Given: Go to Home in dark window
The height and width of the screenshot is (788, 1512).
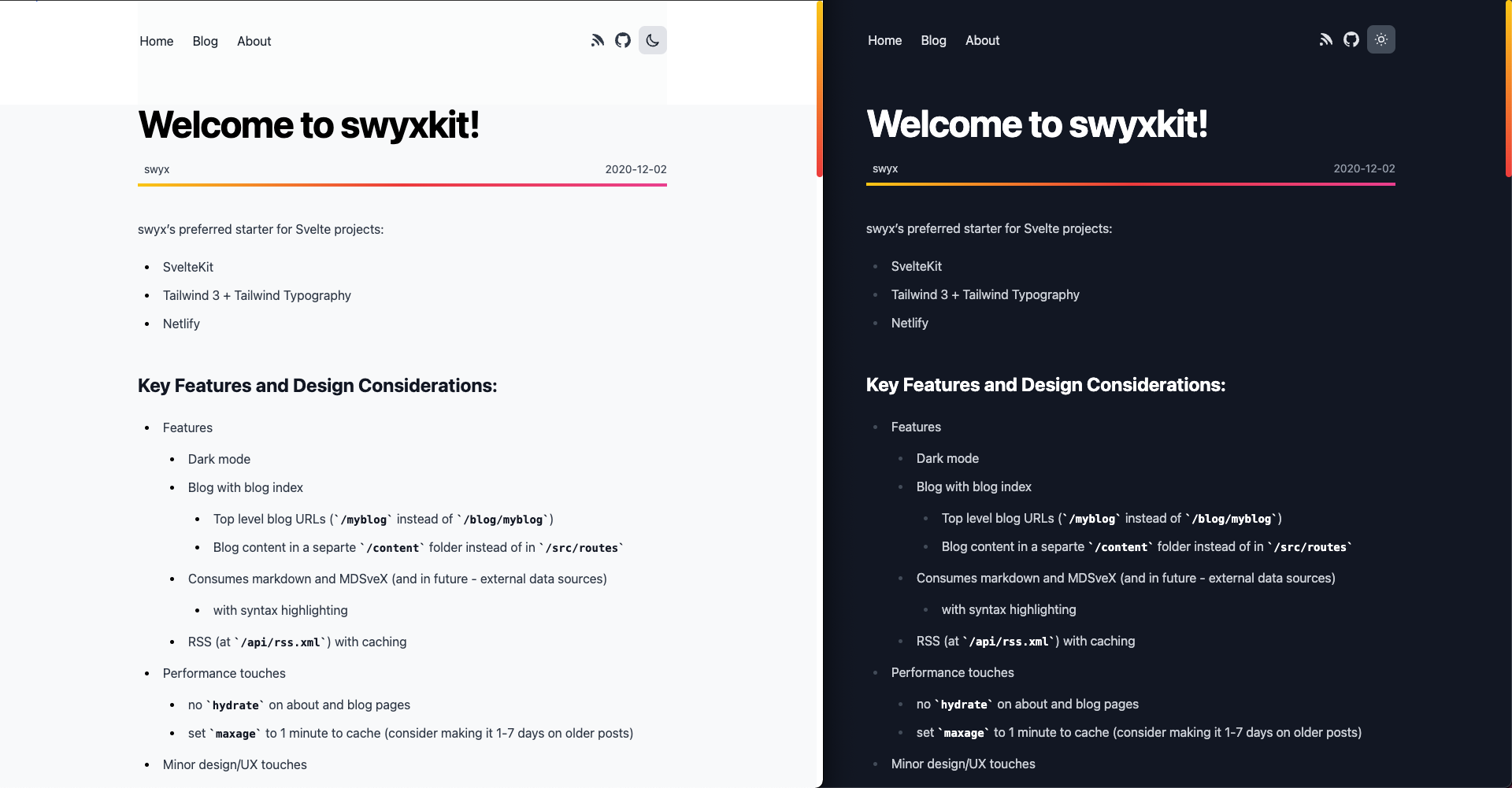Looking at the screenshot, I should [885, 40].
